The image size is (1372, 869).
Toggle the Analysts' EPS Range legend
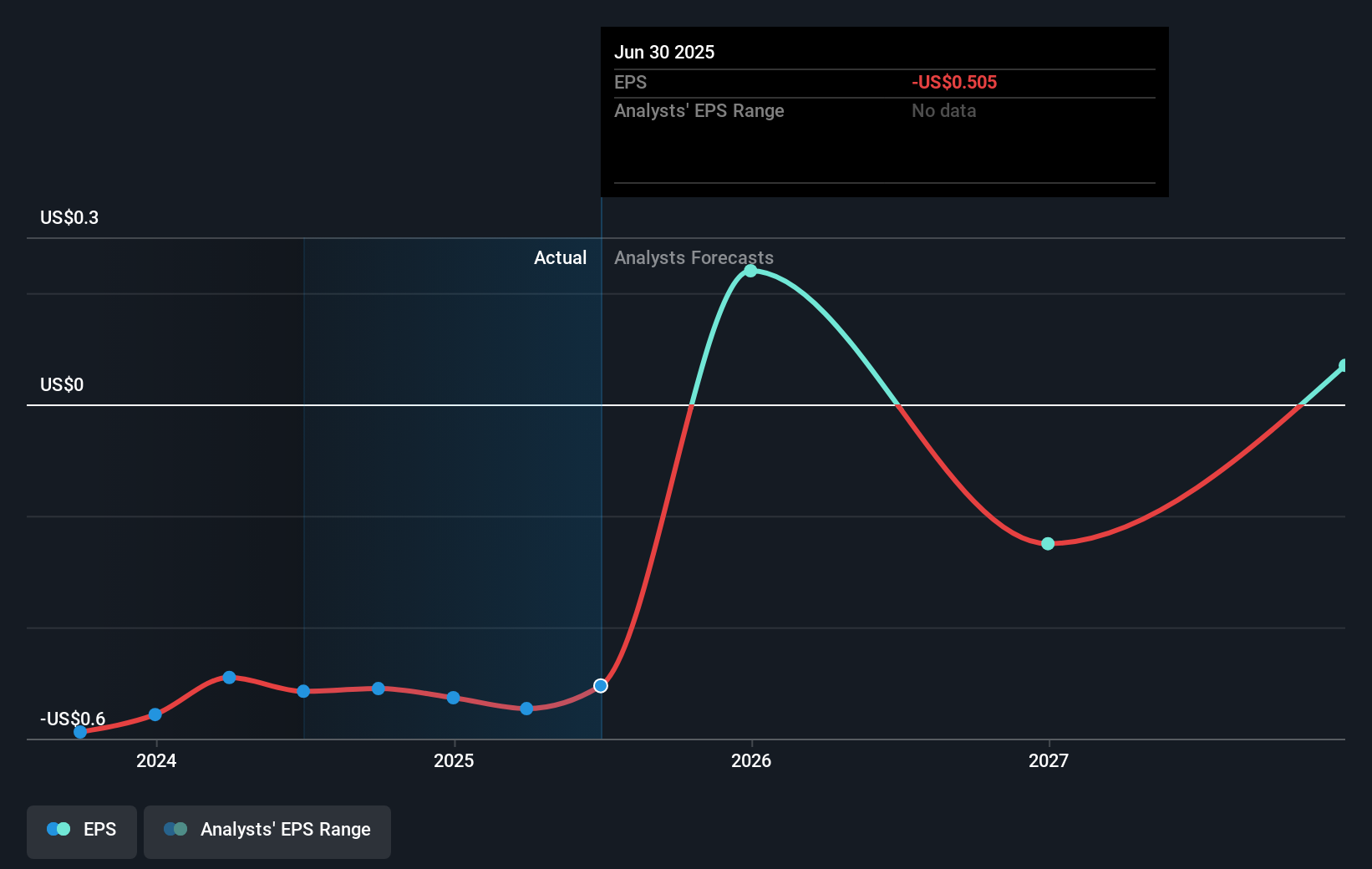pyautogui.click(x=267, y=831)
